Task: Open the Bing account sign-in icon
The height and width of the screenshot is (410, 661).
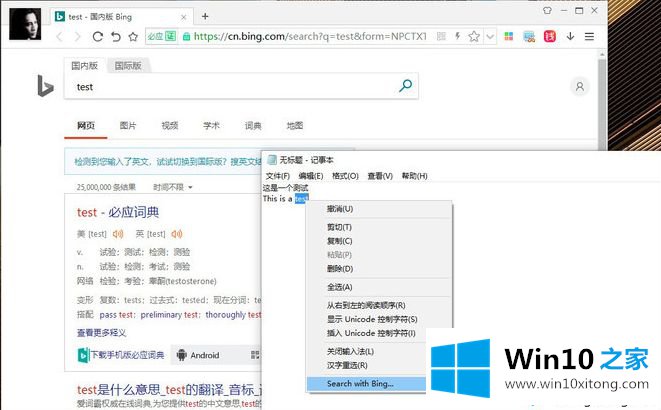Action: click(580, 86)
